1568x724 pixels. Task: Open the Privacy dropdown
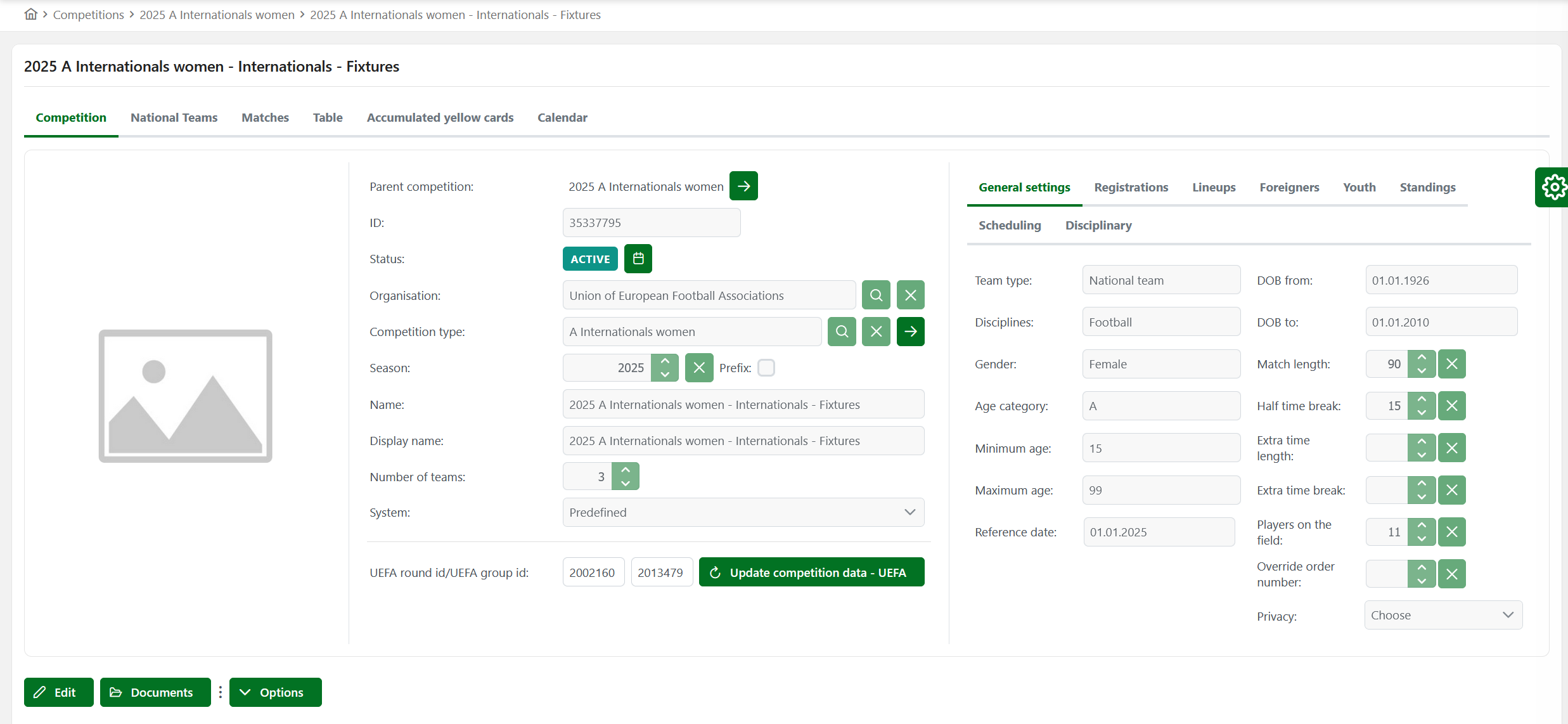[x=1443, y=615]
